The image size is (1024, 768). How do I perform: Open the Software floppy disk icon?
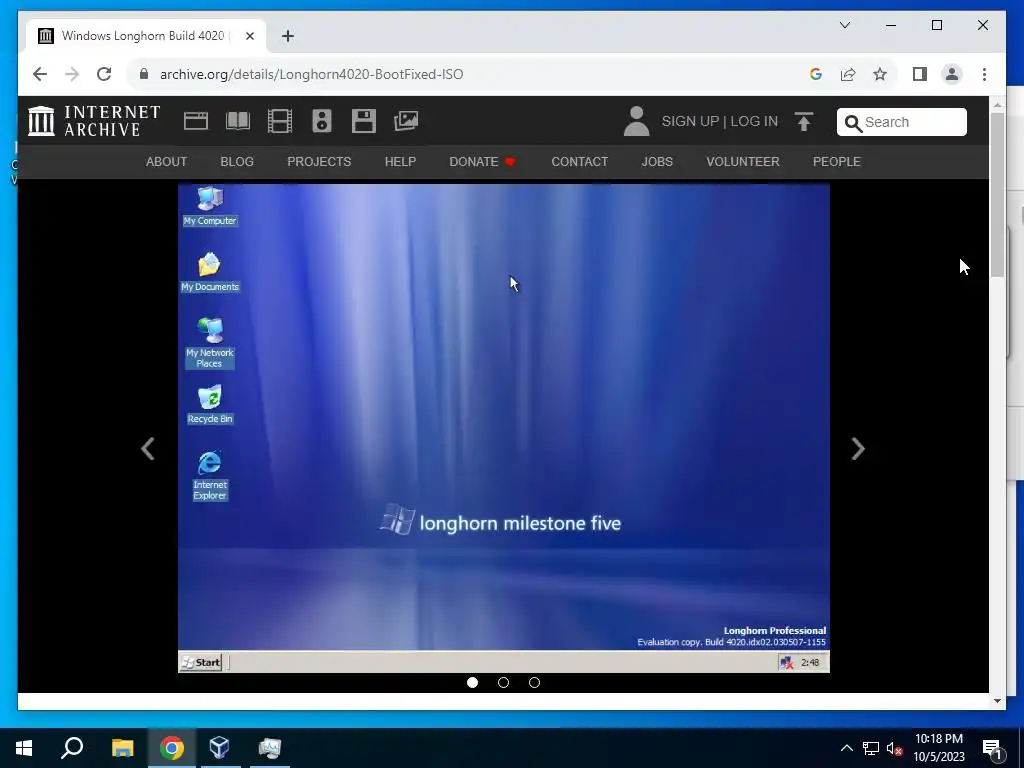[x=364, y=121]
